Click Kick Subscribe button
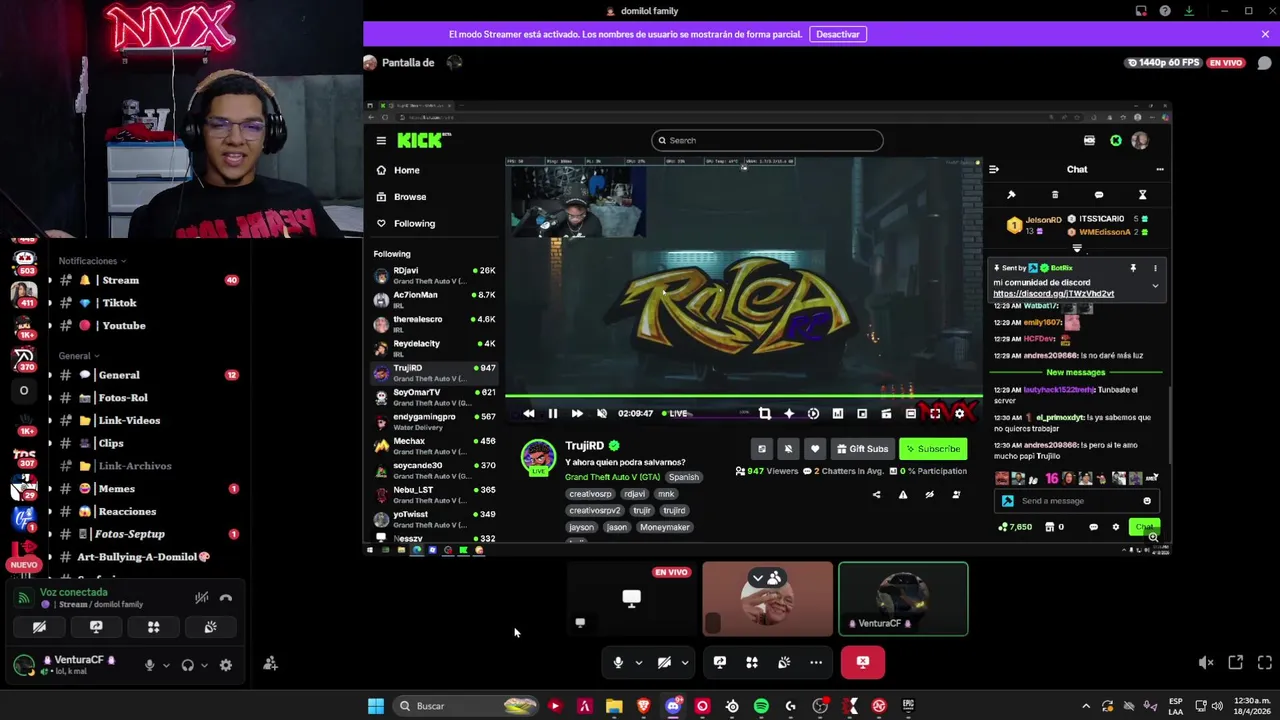1280x720 pixels. click(933, 449)
